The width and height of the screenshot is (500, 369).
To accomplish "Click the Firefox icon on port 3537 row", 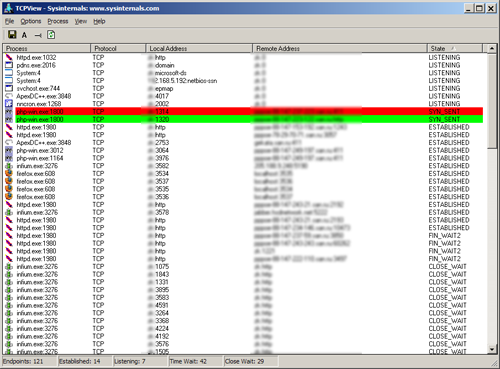I will [9, 181].
